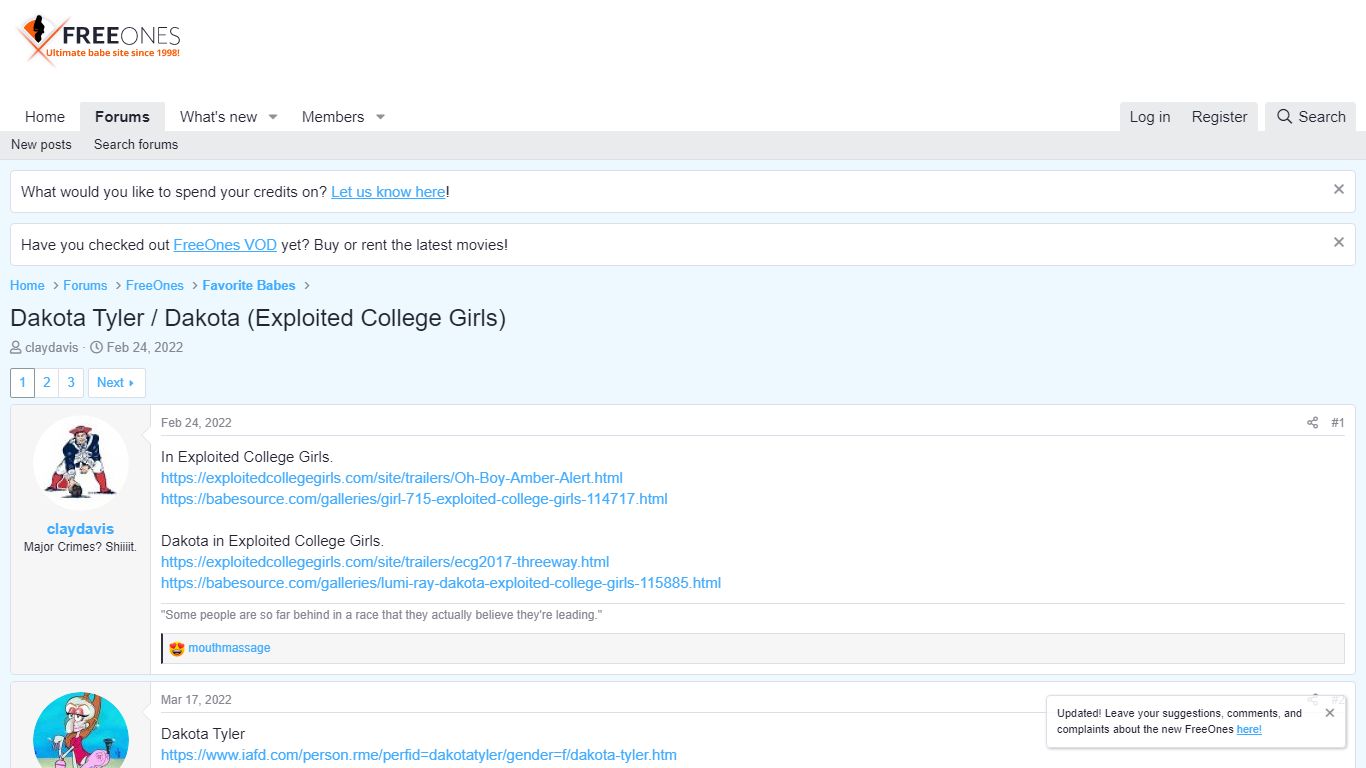Open the Home navigation tab
1366x768 pixels.
pos(45,117)
